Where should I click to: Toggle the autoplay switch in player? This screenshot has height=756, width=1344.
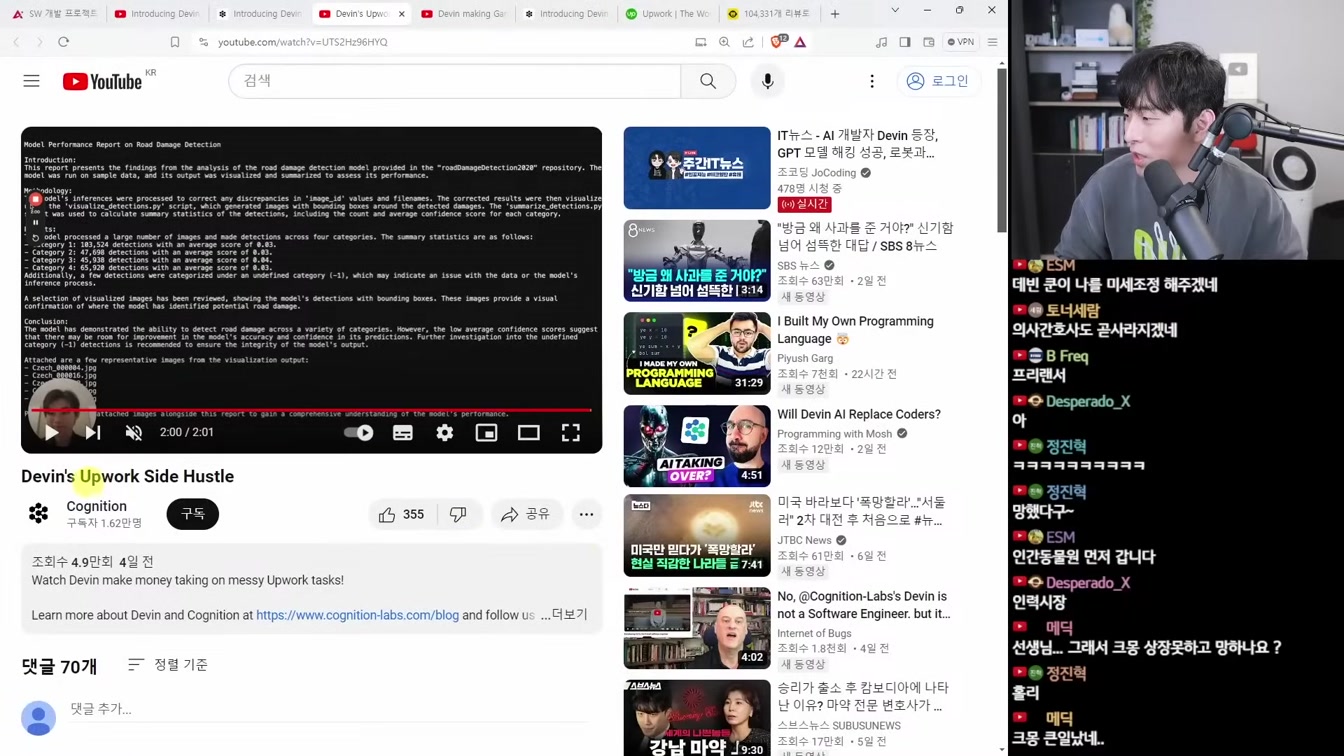(x=358, y=433)
